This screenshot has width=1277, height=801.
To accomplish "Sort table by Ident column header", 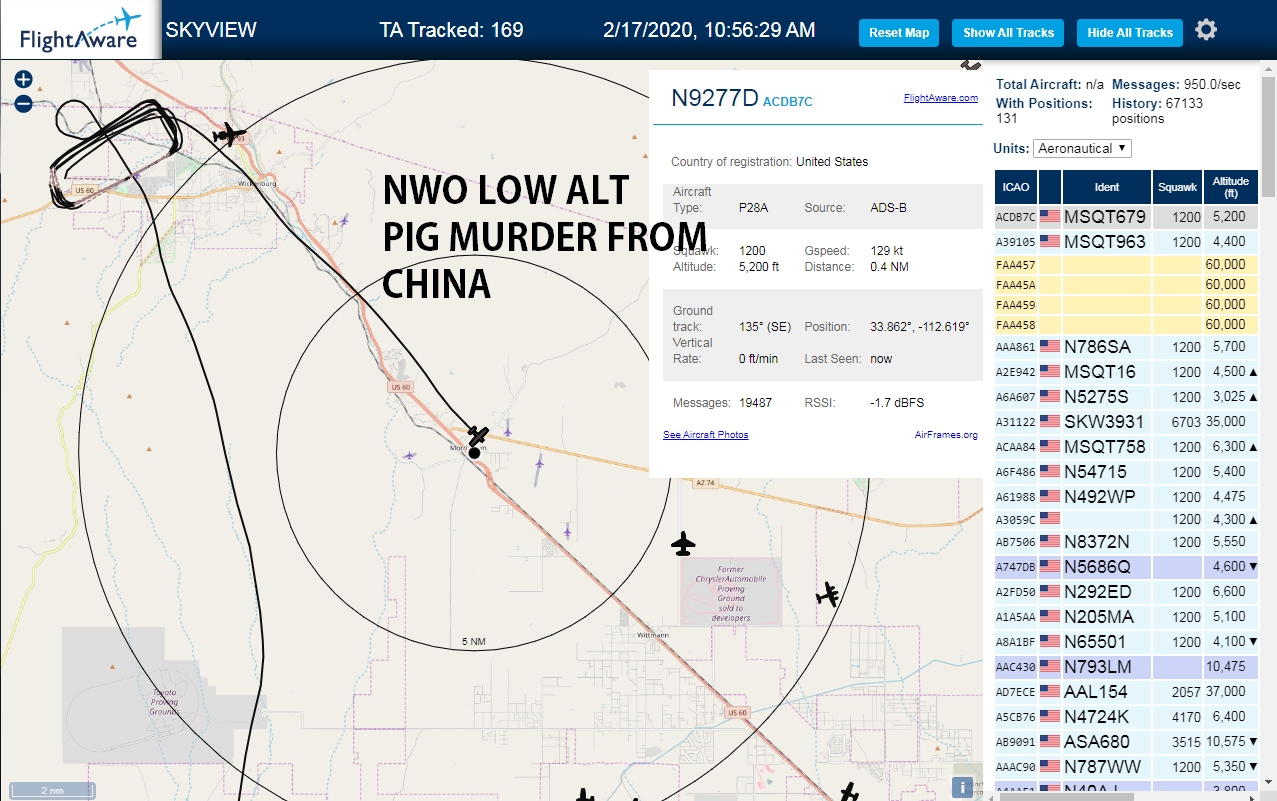I will coord(1107,187).
